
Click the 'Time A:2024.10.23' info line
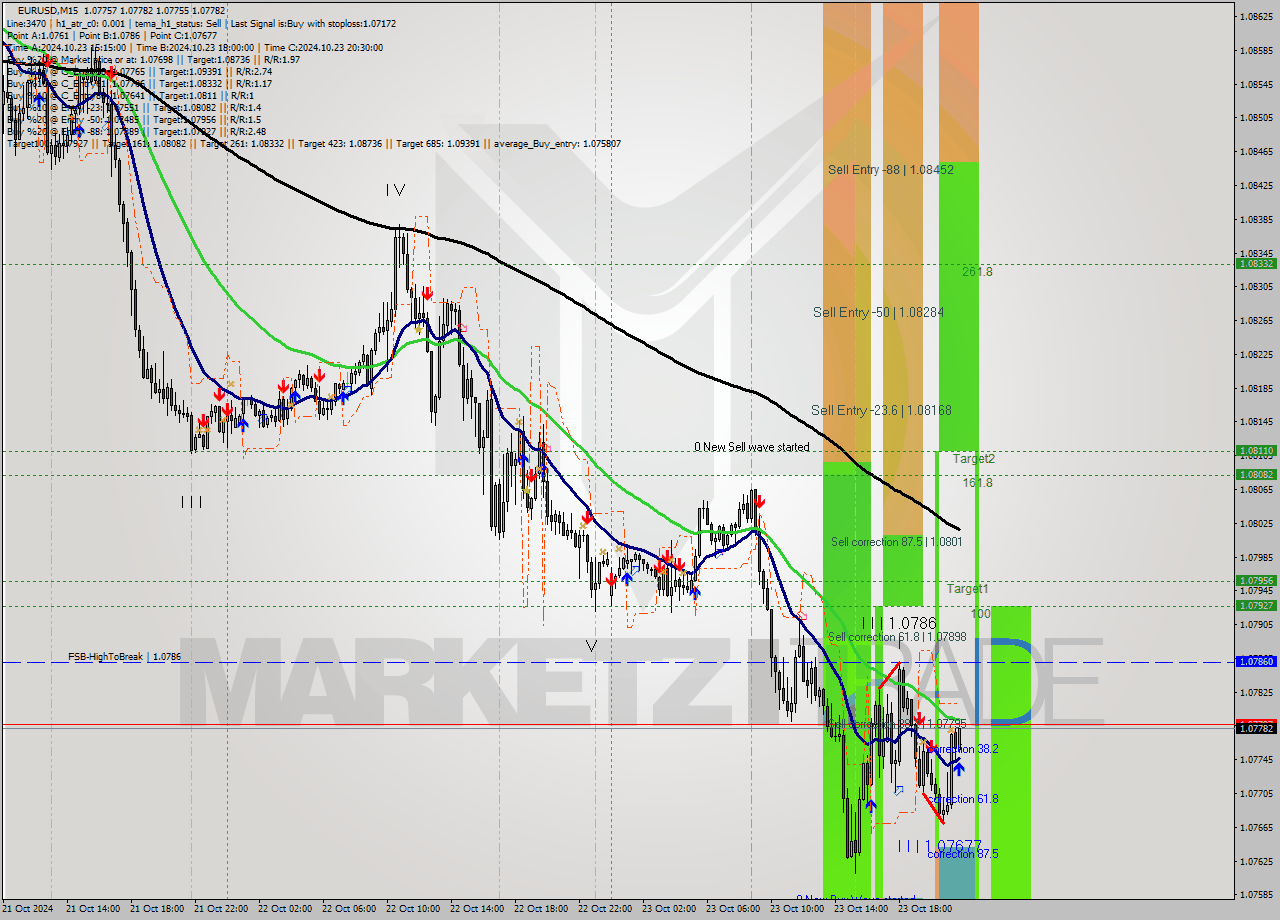(x=66, y=46)
